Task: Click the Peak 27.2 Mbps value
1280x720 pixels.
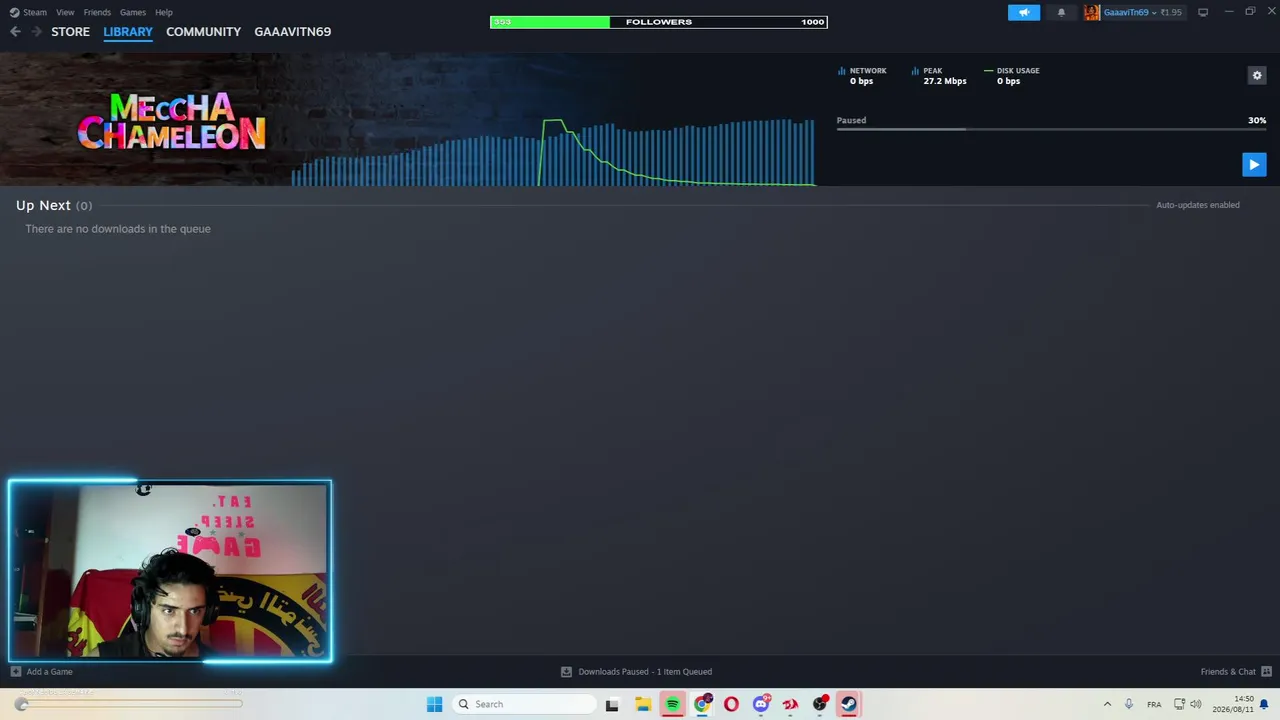Action: pos(945,81)
